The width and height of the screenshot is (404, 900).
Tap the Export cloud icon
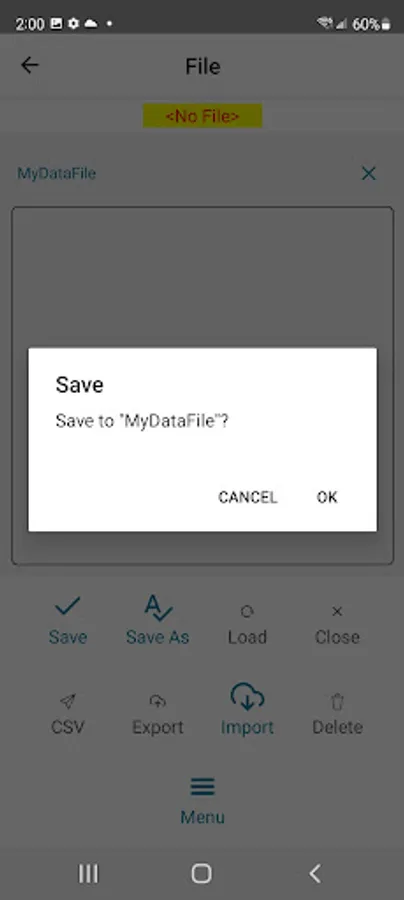(157, 701)
